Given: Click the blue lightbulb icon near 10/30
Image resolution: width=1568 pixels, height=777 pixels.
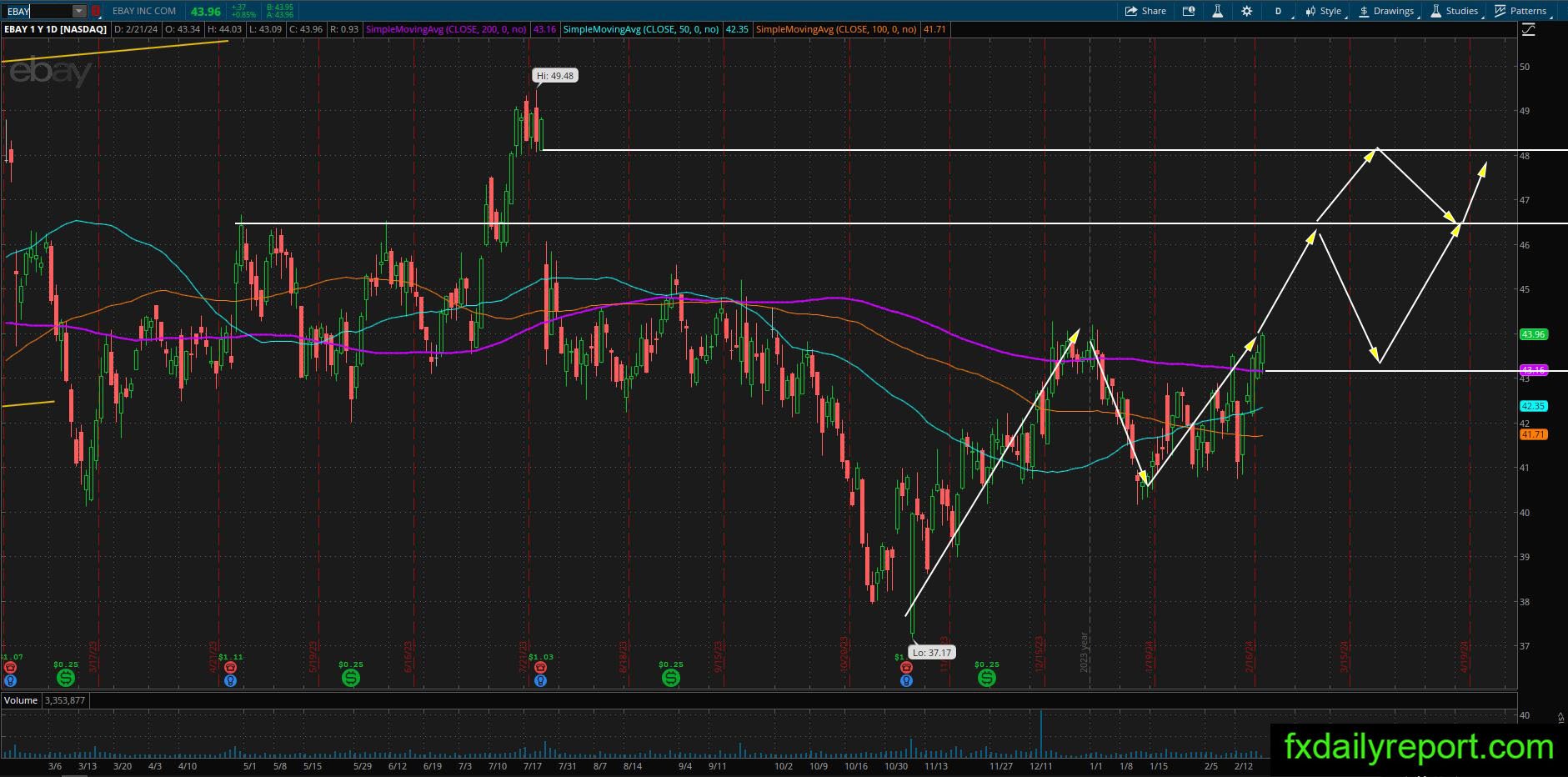Looking at the screenshot, I should tap(906, 680).
